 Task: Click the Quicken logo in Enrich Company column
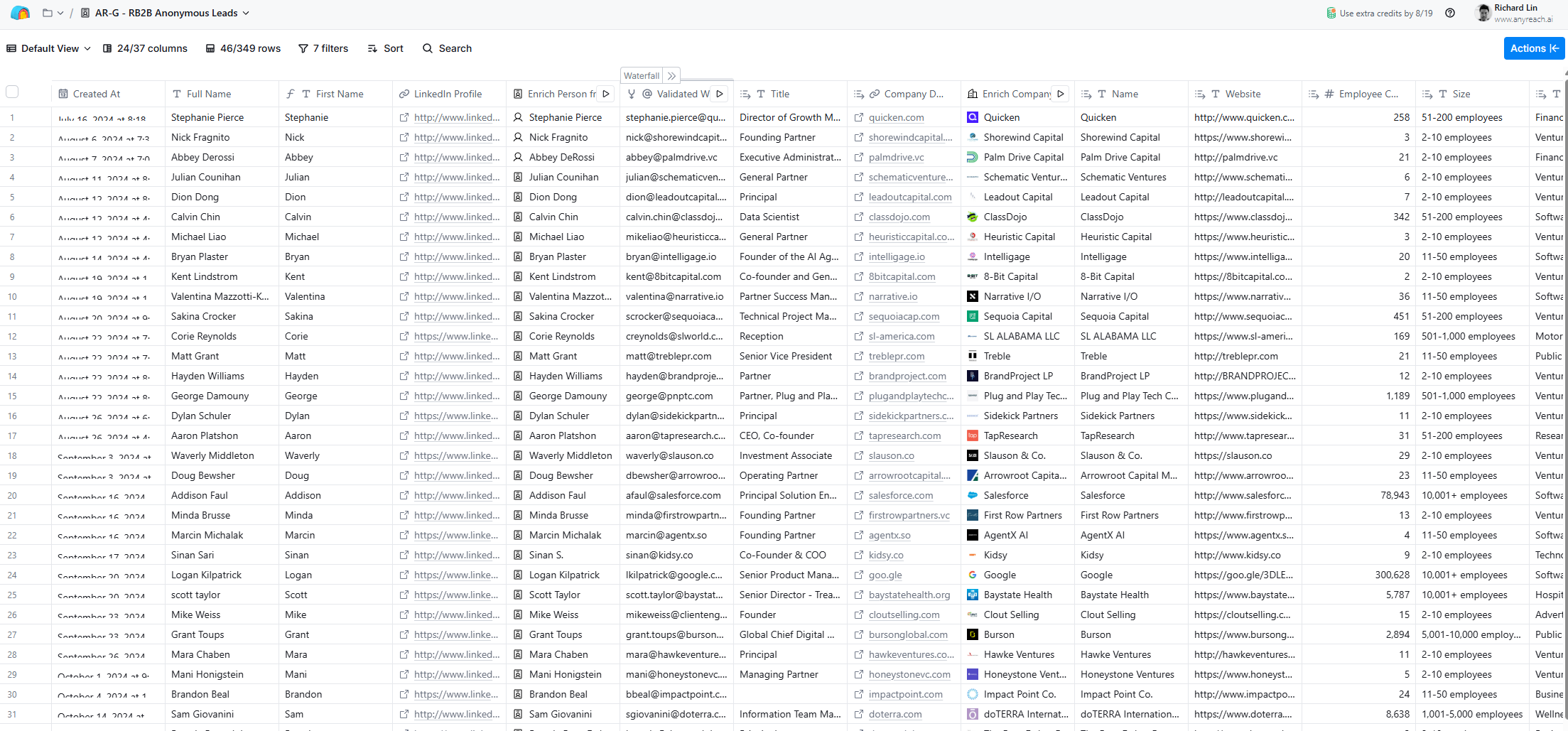coord(973,117)
